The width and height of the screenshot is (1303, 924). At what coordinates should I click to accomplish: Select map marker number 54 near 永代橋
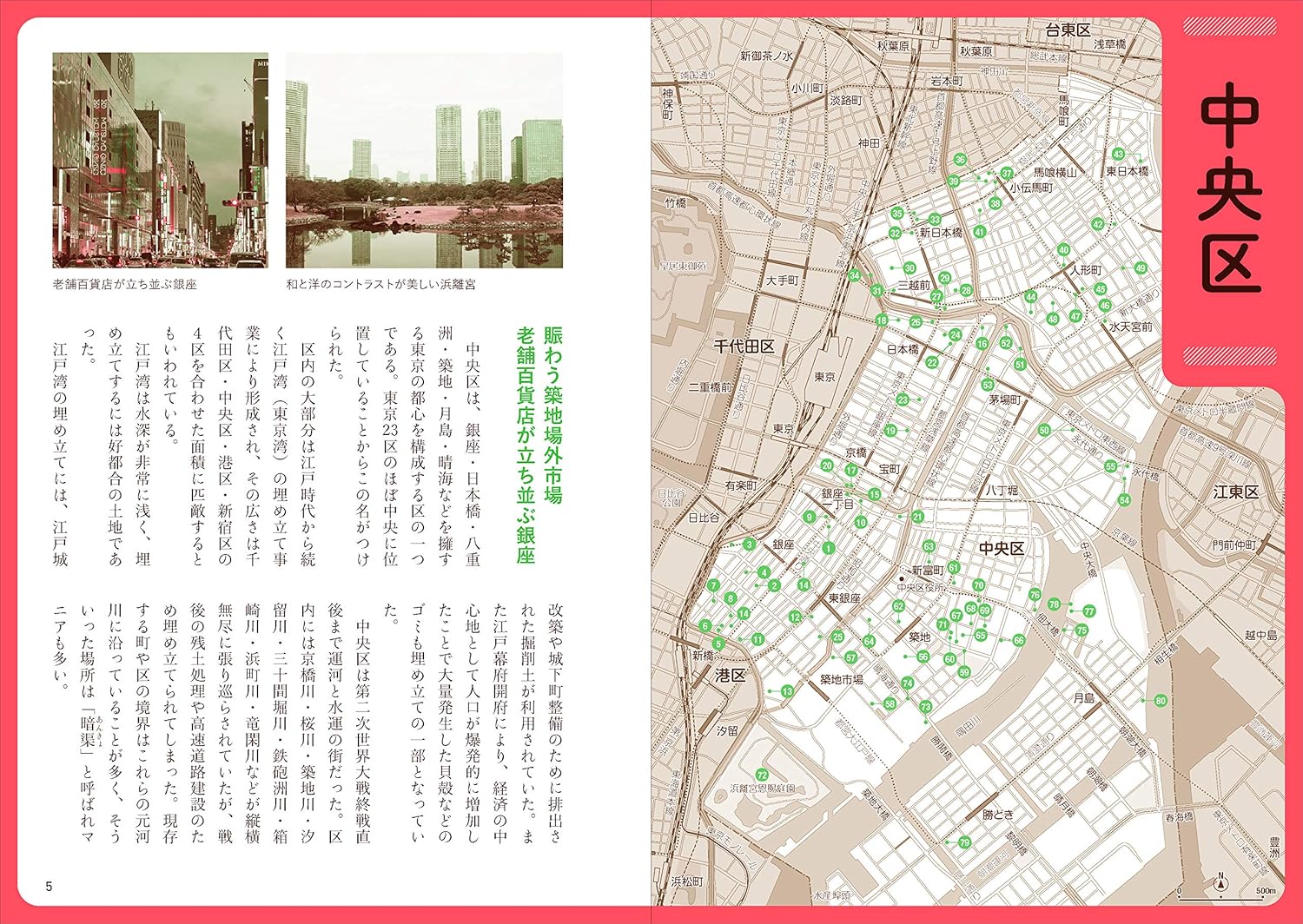click(x=1124, y=500)
